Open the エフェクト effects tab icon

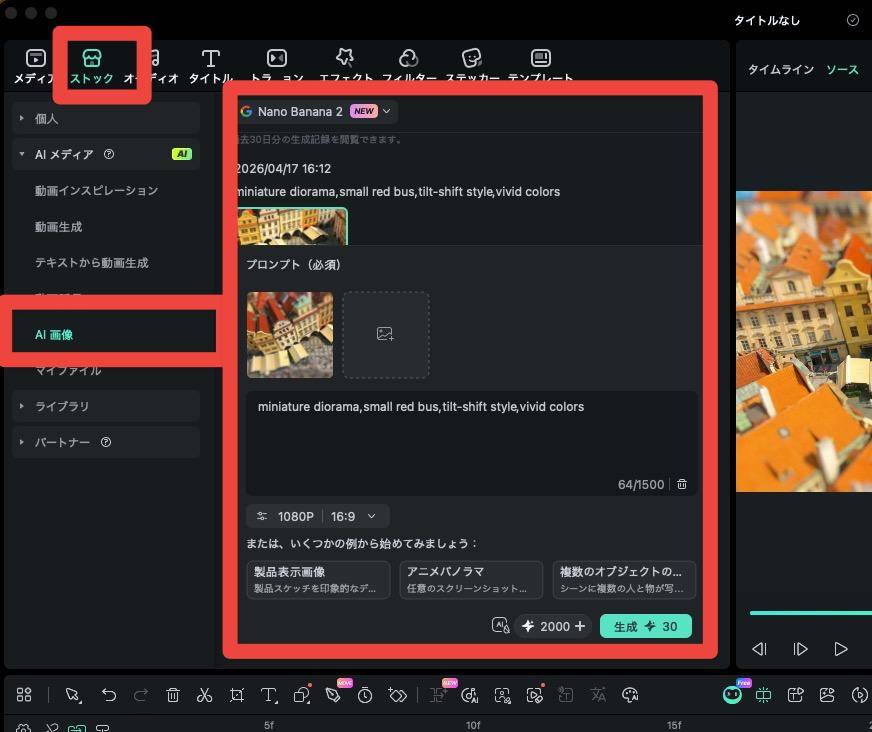pos(345,57)
